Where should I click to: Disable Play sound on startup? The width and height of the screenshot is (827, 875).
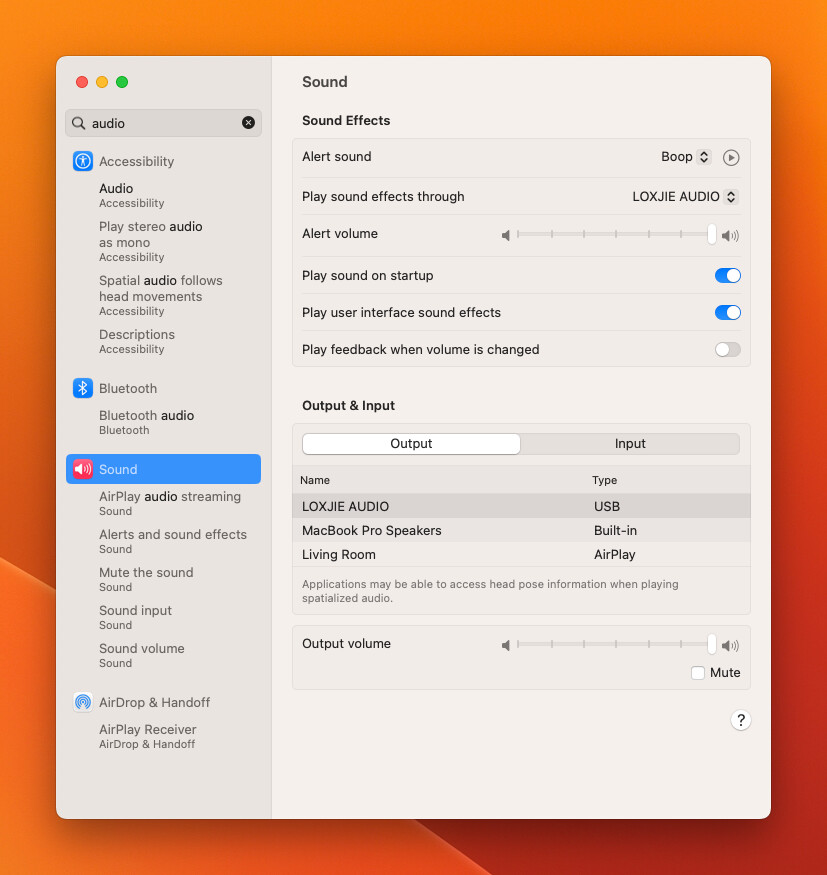[727, 275]
